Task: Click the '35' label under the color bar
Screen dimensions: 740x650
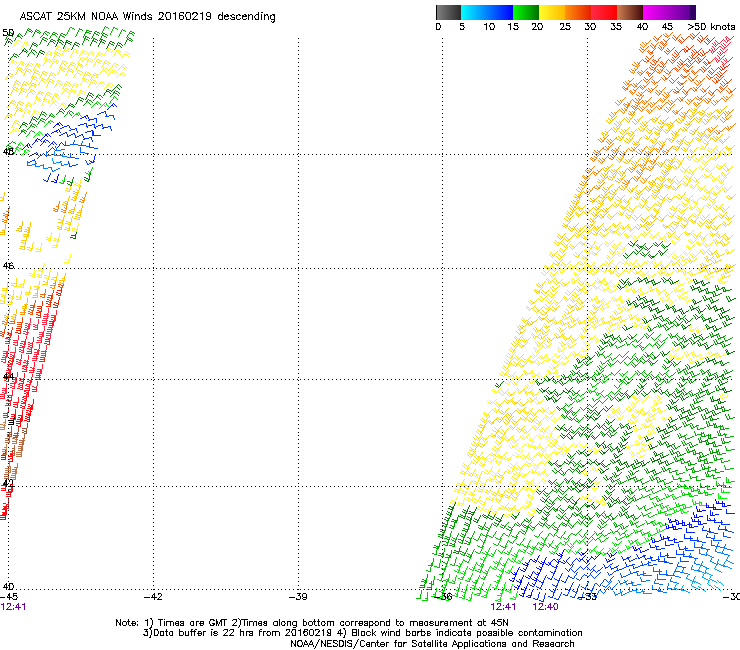Action: pyautogui.click(x=616, y=27)
